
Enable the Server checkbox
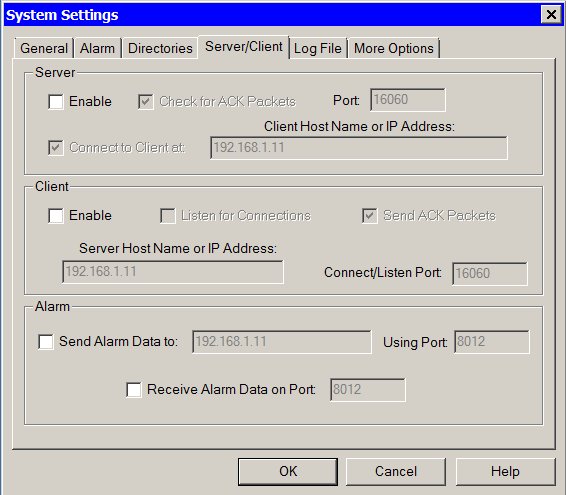56,101
